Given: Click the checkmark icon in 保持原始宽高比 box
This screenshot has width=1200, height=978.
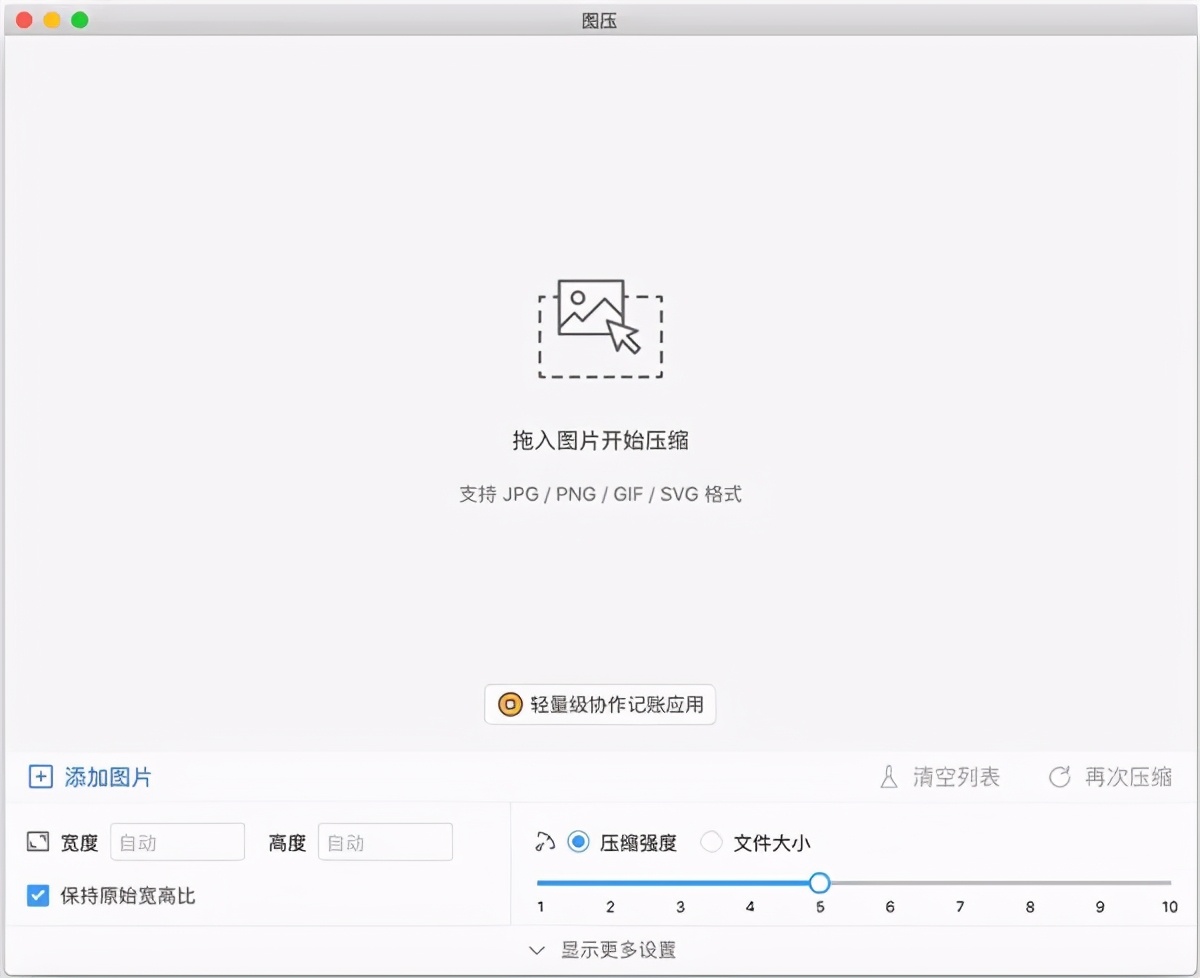Looking at the screenshot, I should click(x=37, y=896).
